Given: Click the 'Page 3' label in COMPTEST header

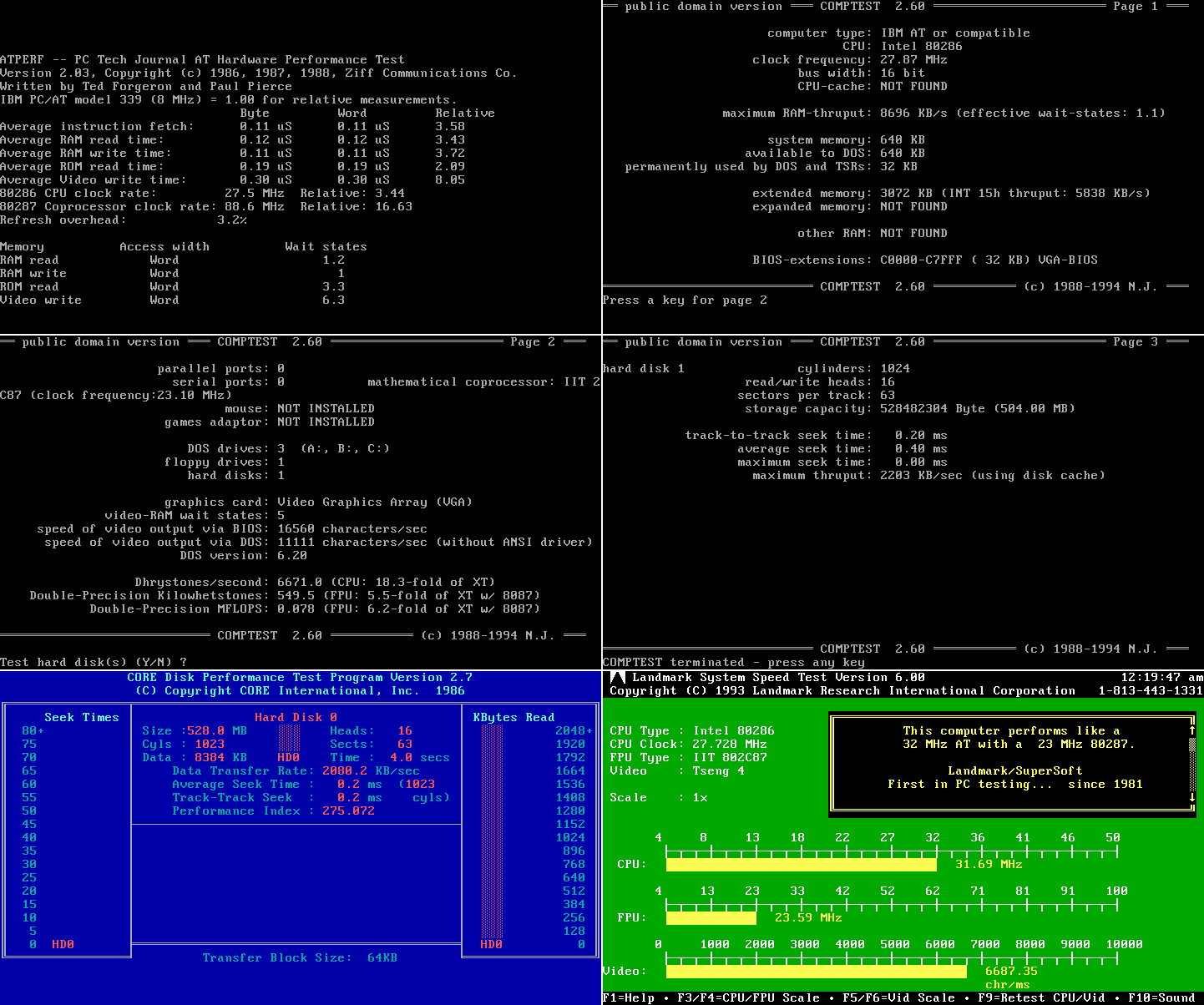Looking at the screenshot, I should point(1136,341).
